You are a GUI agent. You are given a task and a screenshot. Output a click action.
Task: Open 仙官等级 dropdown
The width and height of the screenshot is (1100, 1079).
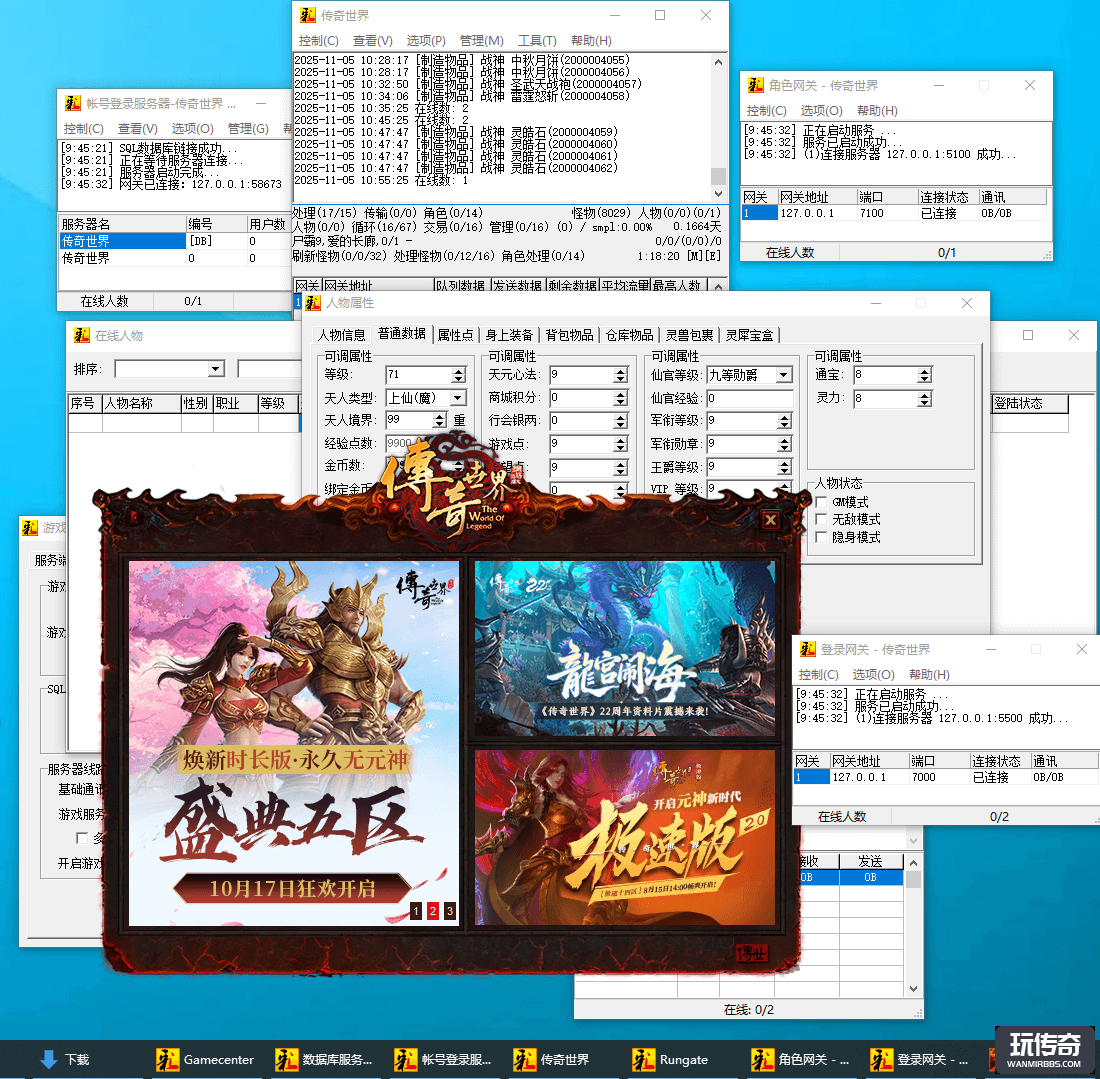(784, 375)
